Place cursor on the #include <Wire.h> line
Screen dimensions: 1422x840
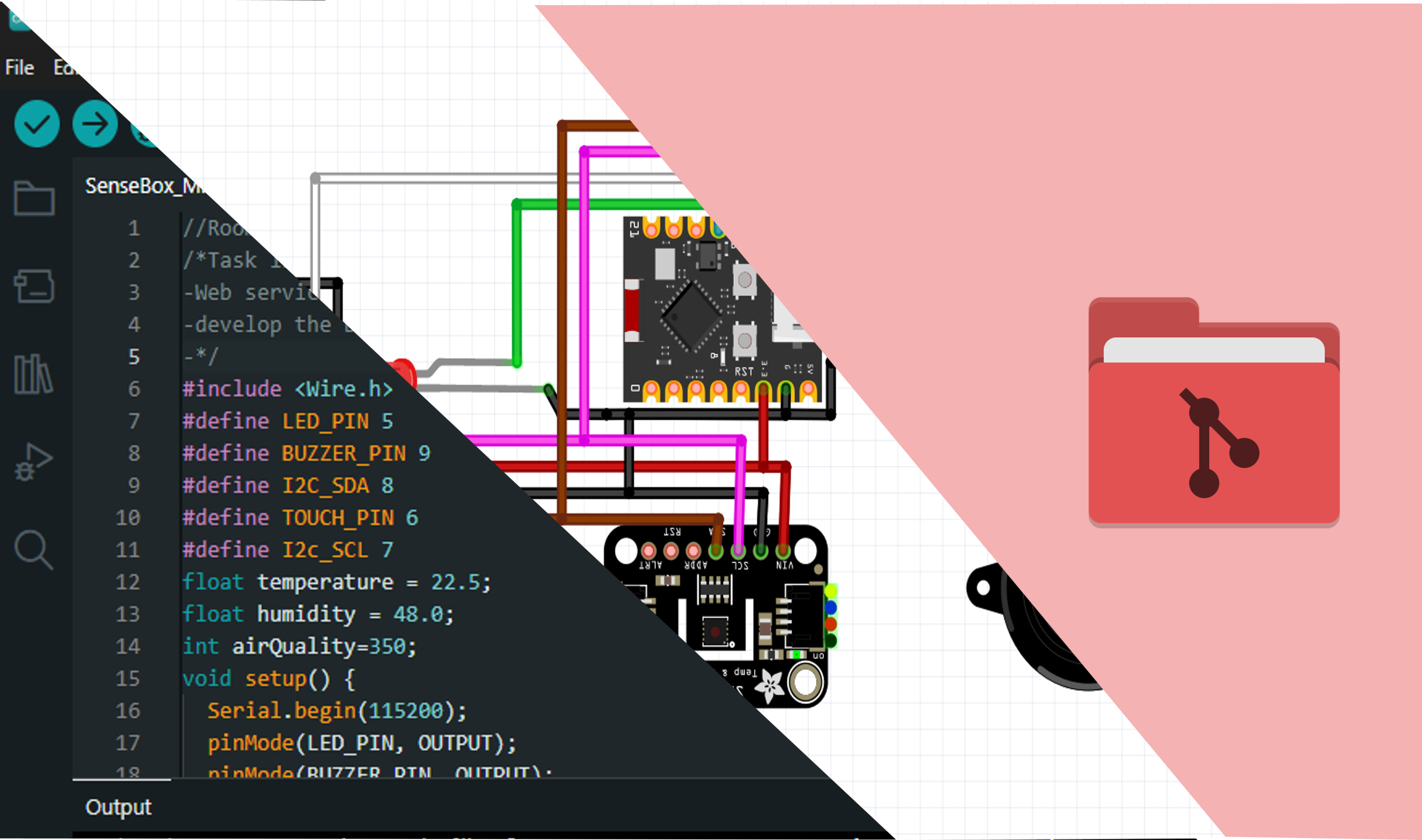pyautogui.click(x=287, y=389)
